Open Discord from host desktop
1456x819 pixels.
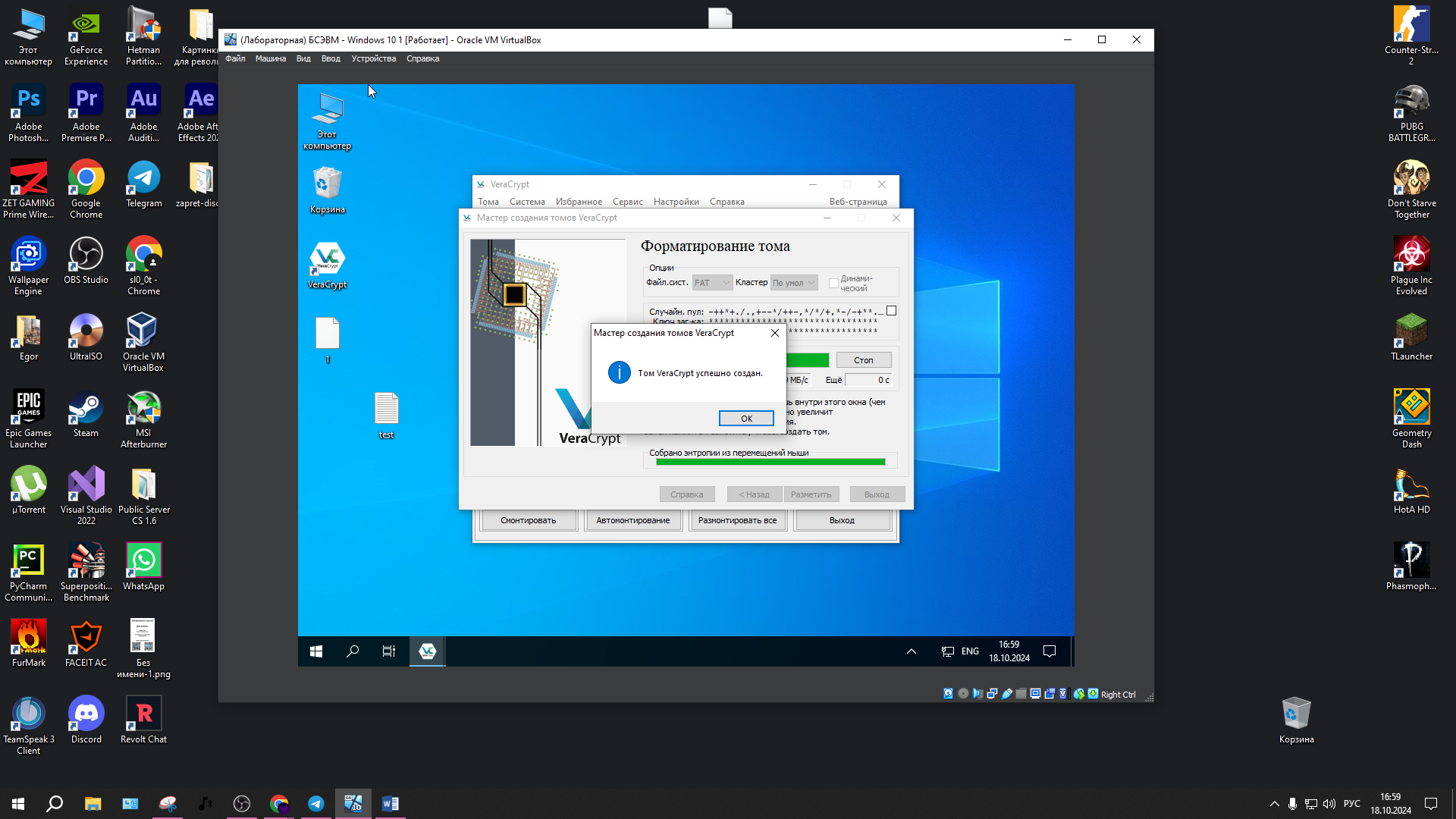point(86,720)
